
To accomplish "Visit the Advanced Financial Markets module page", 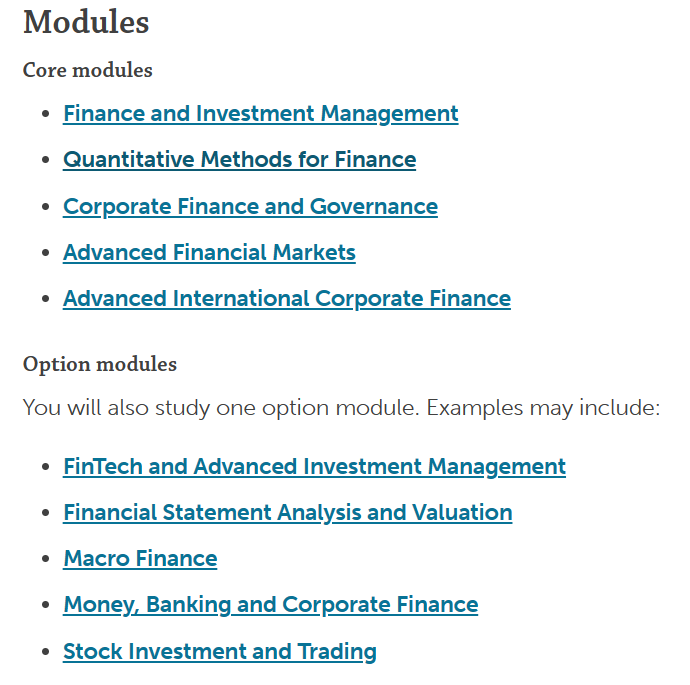I will click(x=209, y=253).
